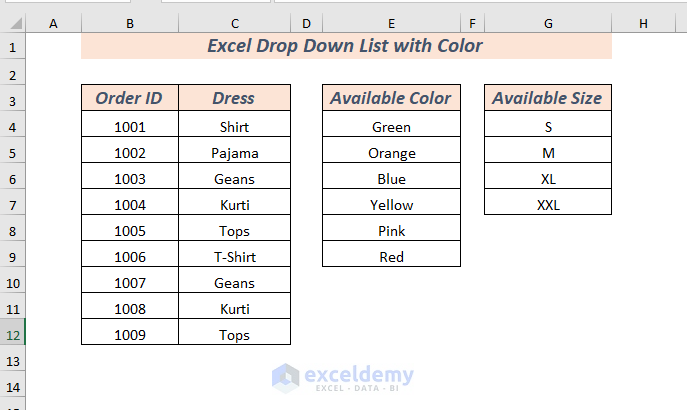Image resolution: width=687 pixels, height=410 pixels.
Task: Select the row 3 header
Action: [13, 99]
